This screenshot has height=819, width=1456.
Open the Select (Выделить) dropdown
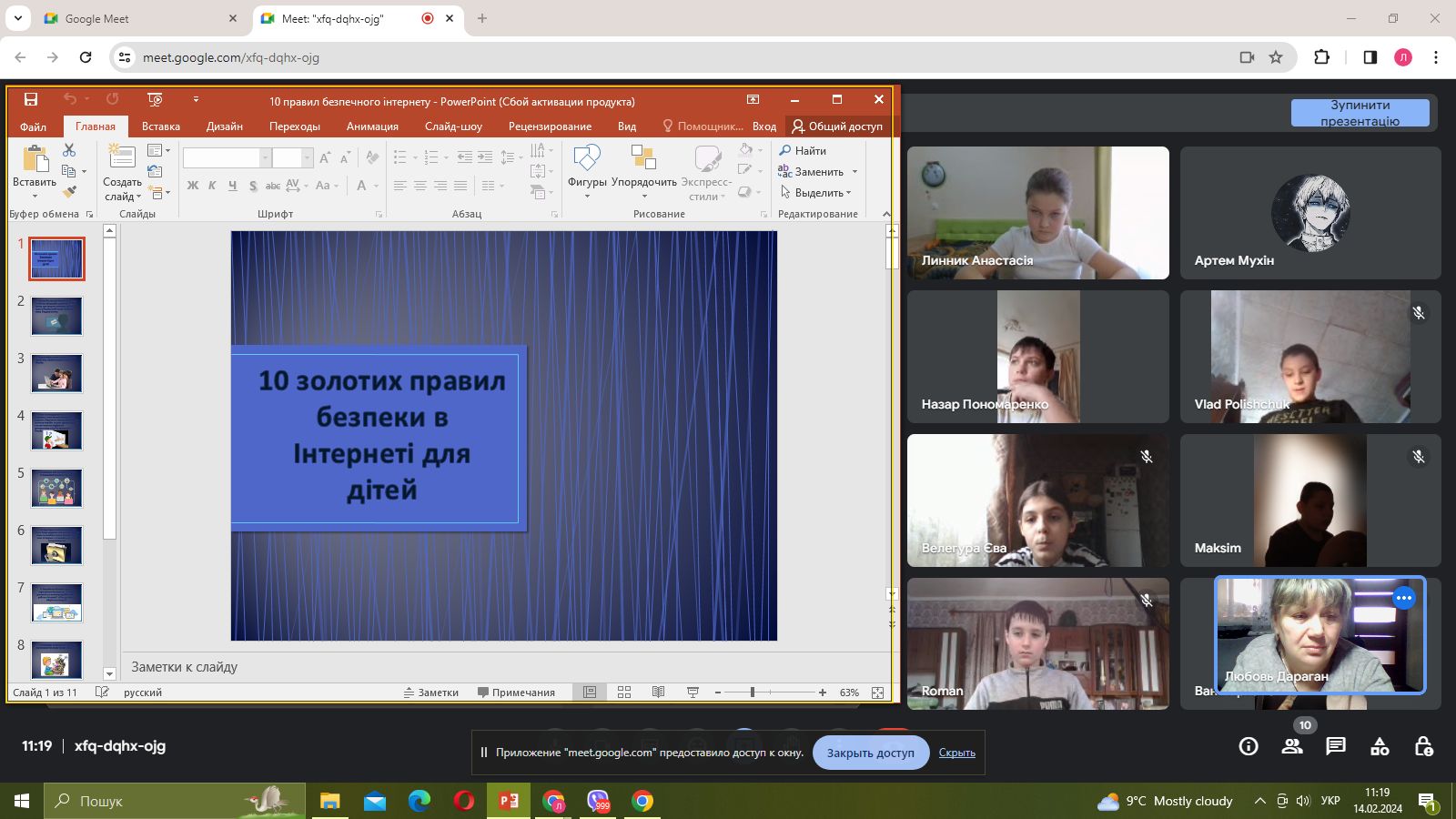[816, 193]
